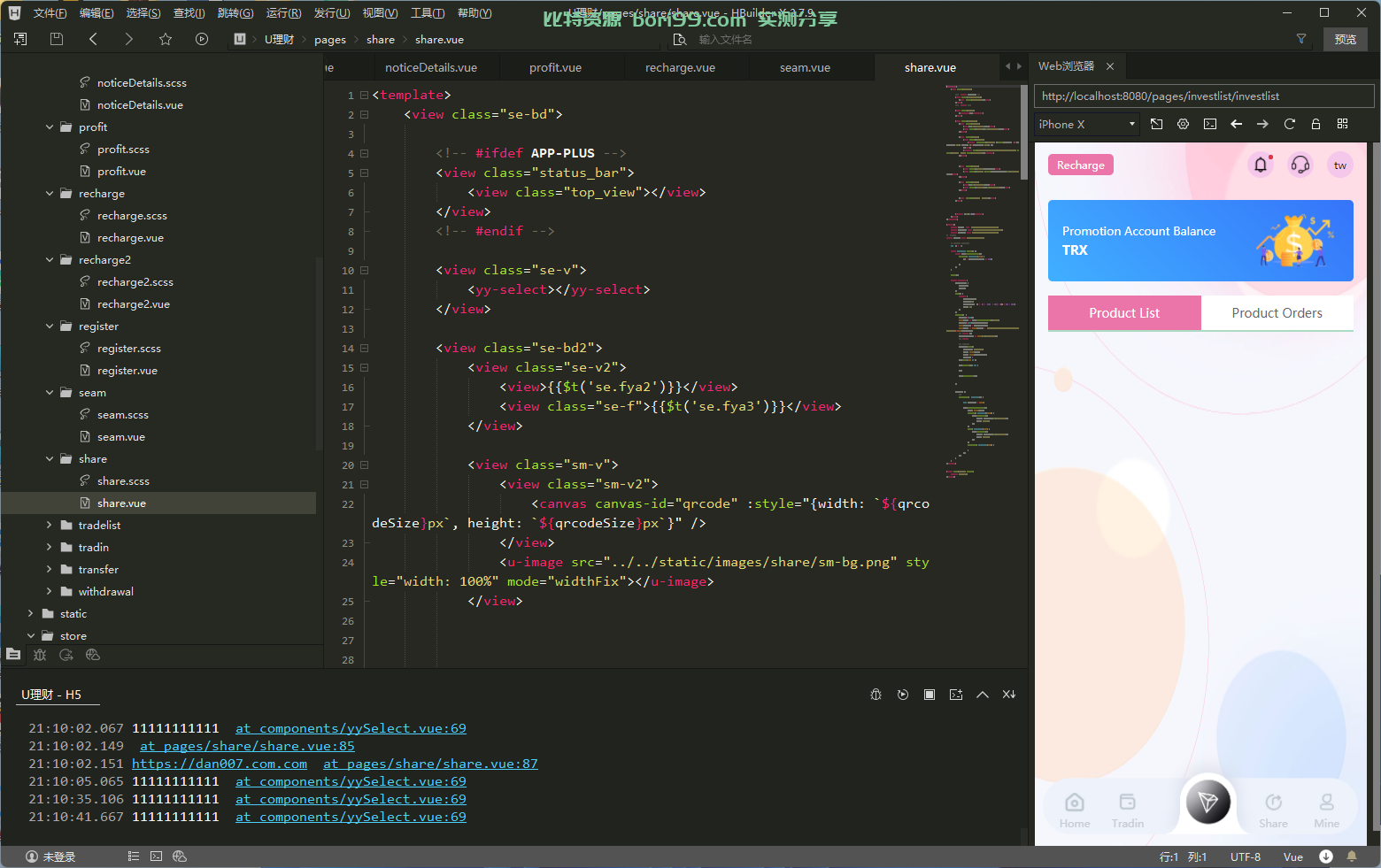
Task: Click the notification bell in the status bar
Action: click(1352, 856)
